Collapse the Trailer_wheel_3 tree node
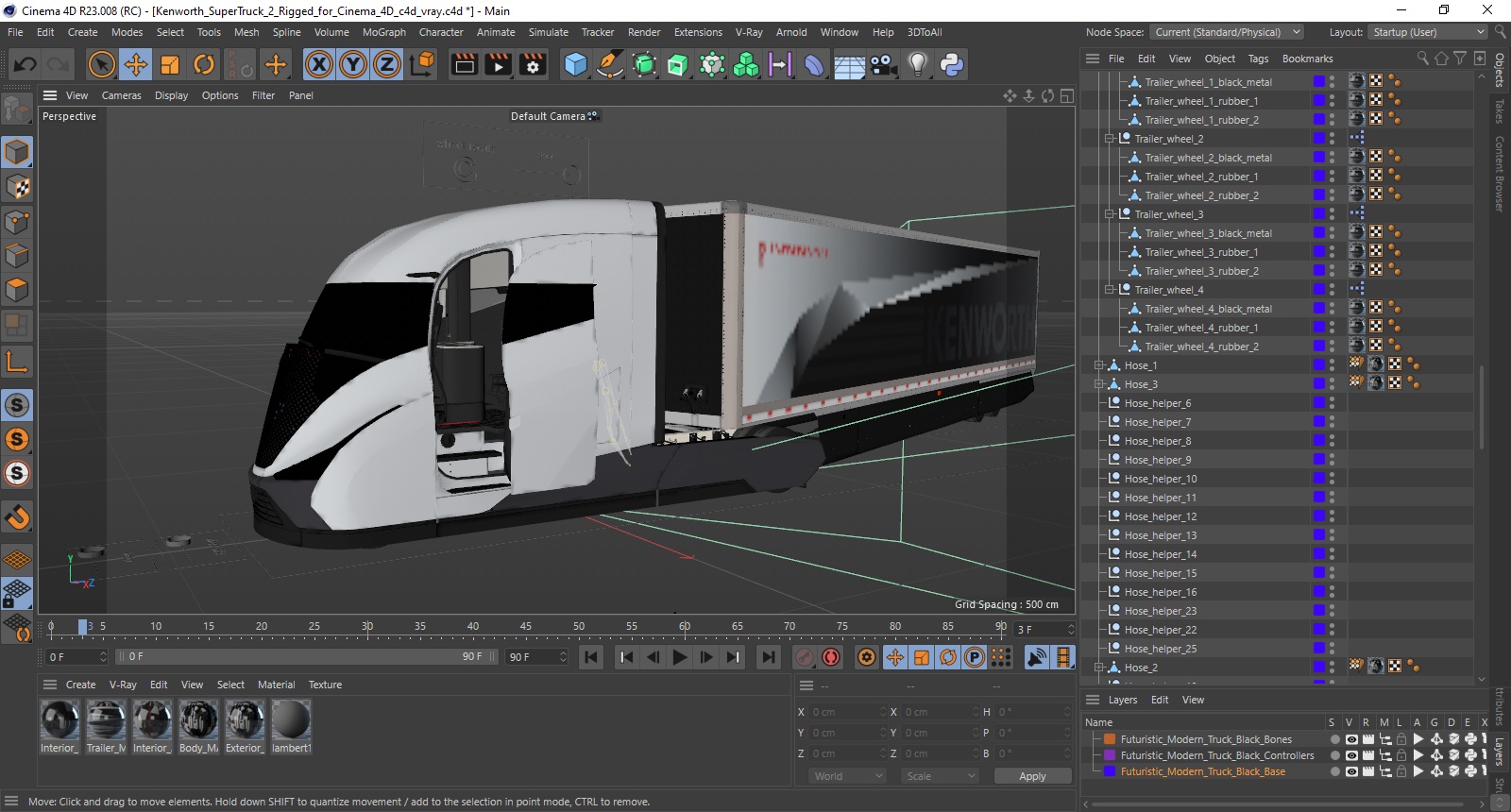 pyautogui.click(x=1110, y=214)
